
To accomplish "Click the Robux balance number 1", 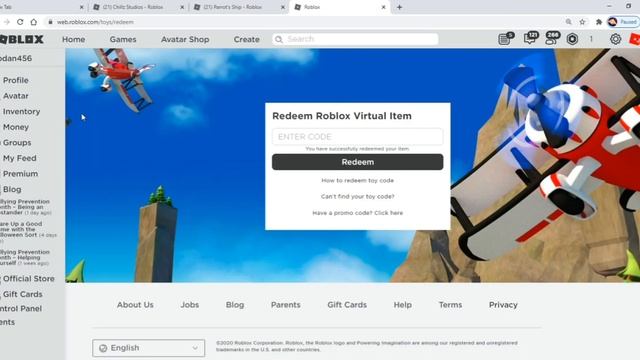I will [x=591, y=39].
